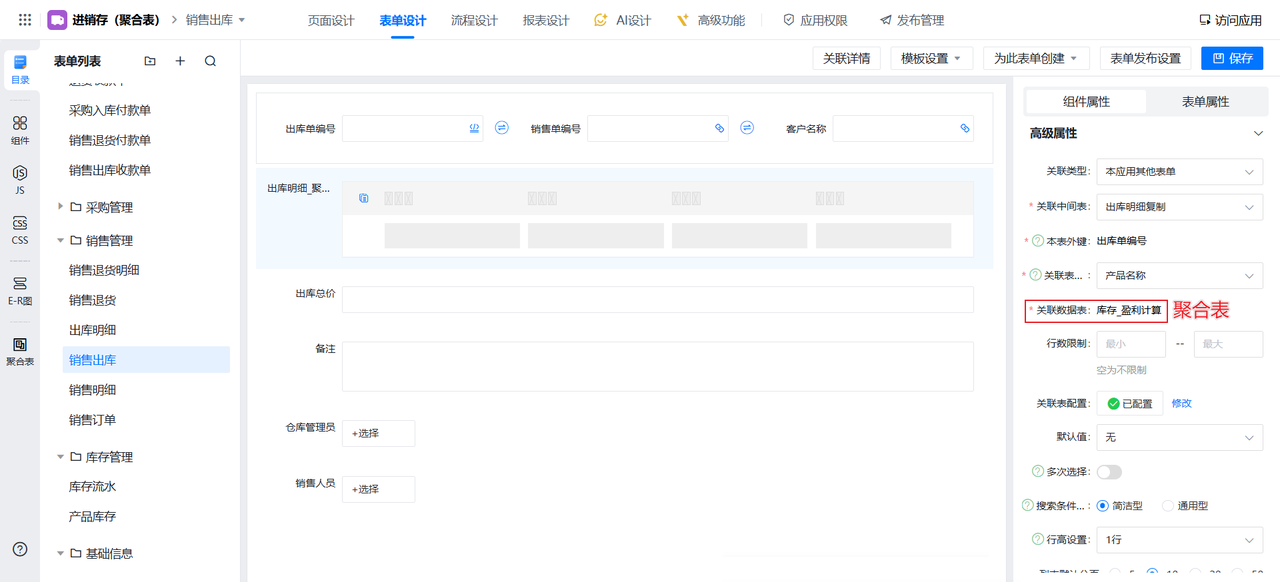The width and height of the screenshot is (1280, 582).
Task: Open the JS editor sidebar icon
Action: [19, 179]
